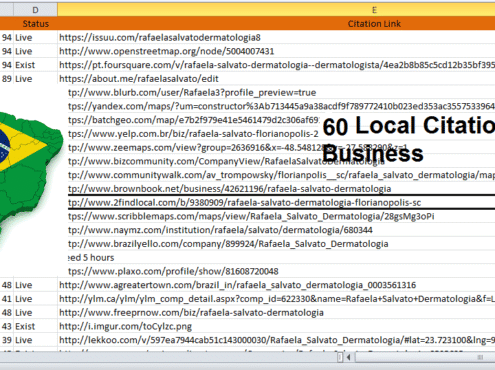Open the i.imgur.com toCylzc.png link
The height and width of the screenshot is (370, 495).
click(125, 326)
